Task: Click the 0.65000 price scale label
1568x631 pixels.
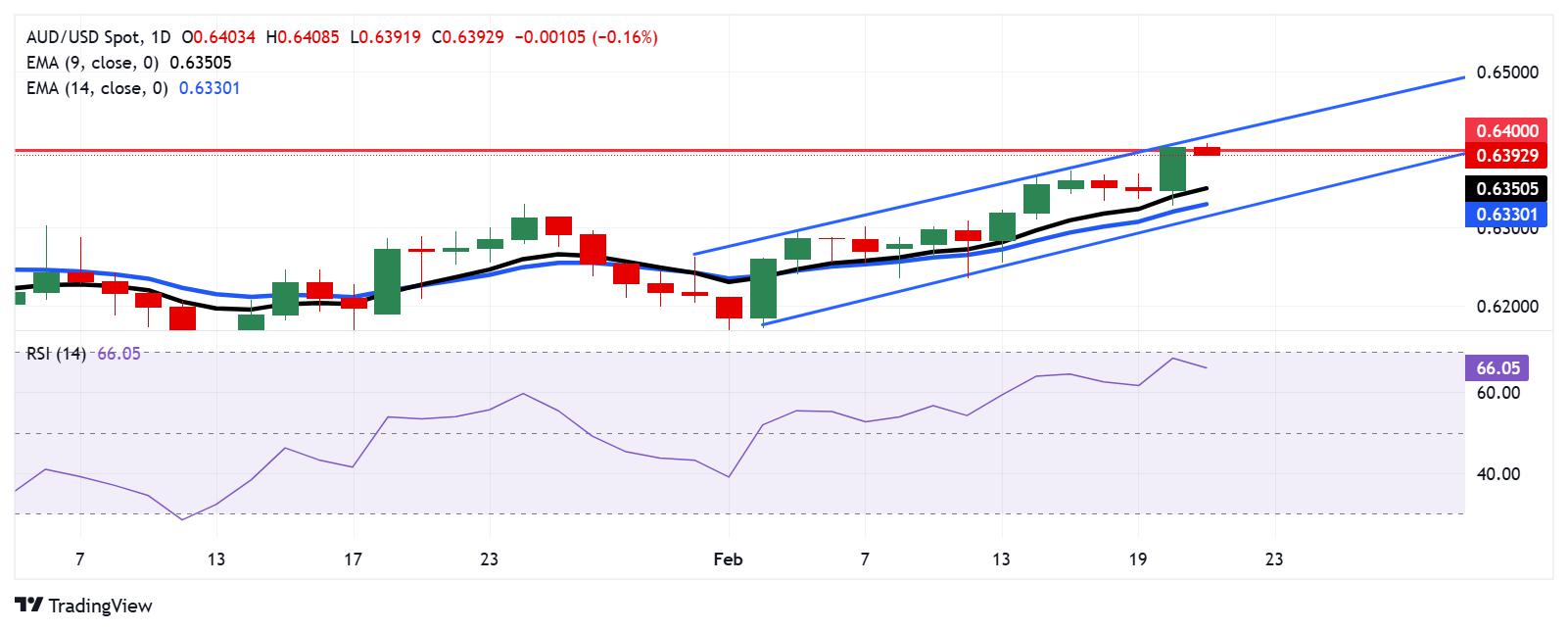Action: (1507, 73)
